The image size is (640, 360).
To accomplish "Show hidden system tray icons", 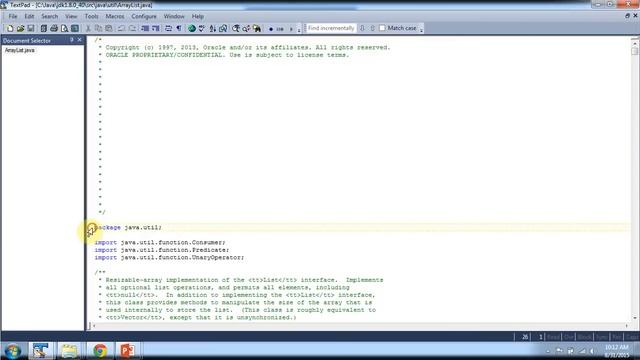I will click(548, 351).
